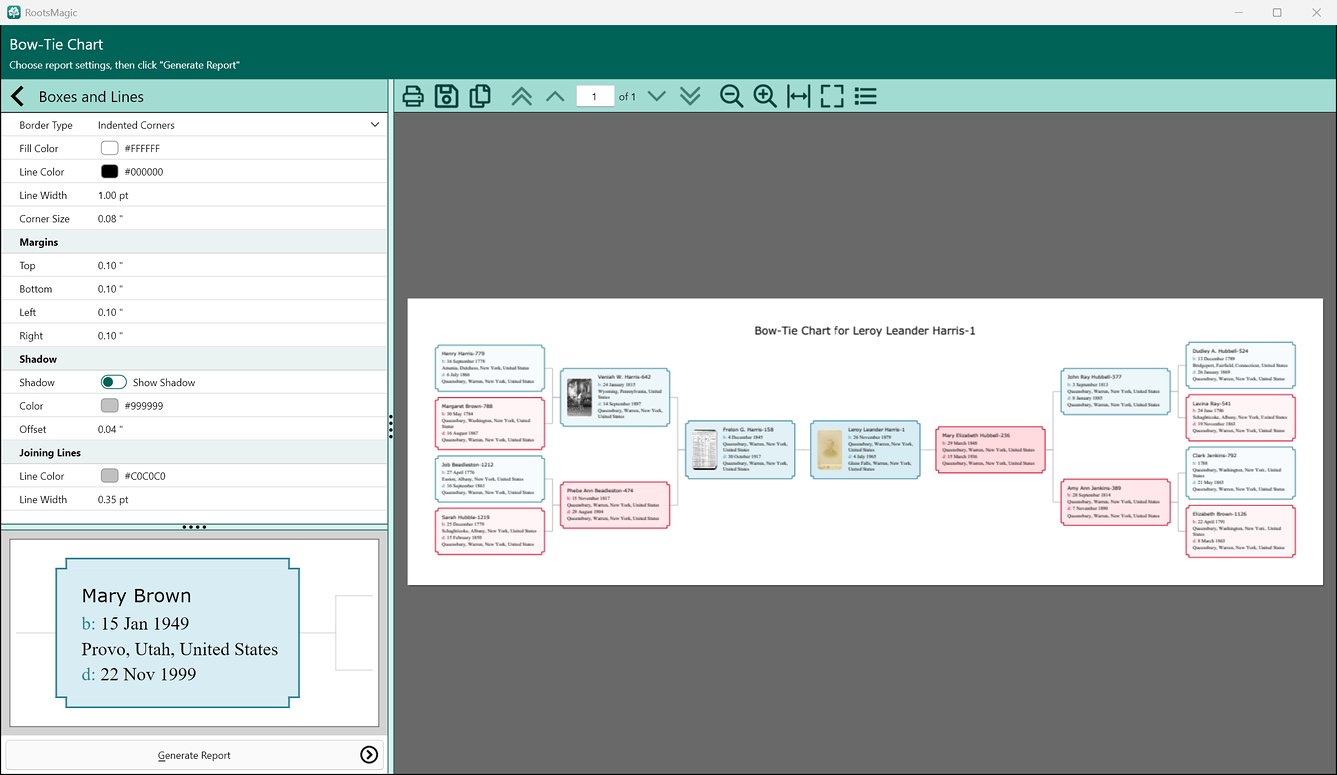Image resolution: width=1337 pixels, height=775 pixels.
Task: Pick the white Fill Color swatch
Action: click(x=109, y=148)
